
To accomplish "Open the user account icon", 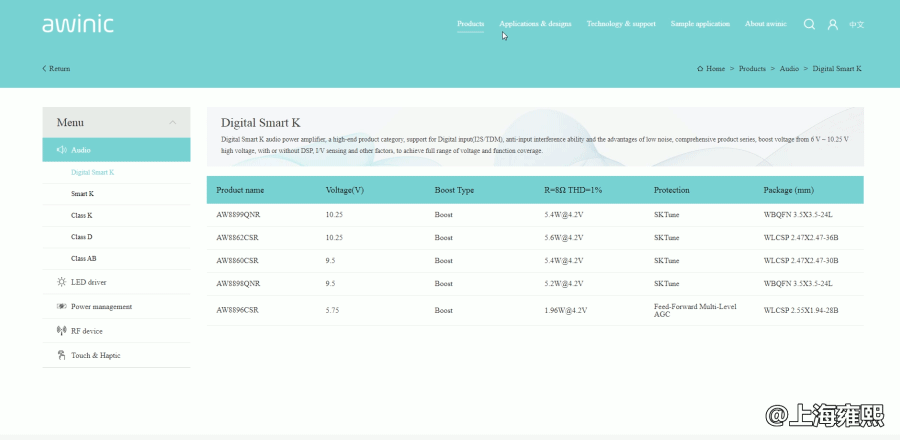I will tap(832, 25).
